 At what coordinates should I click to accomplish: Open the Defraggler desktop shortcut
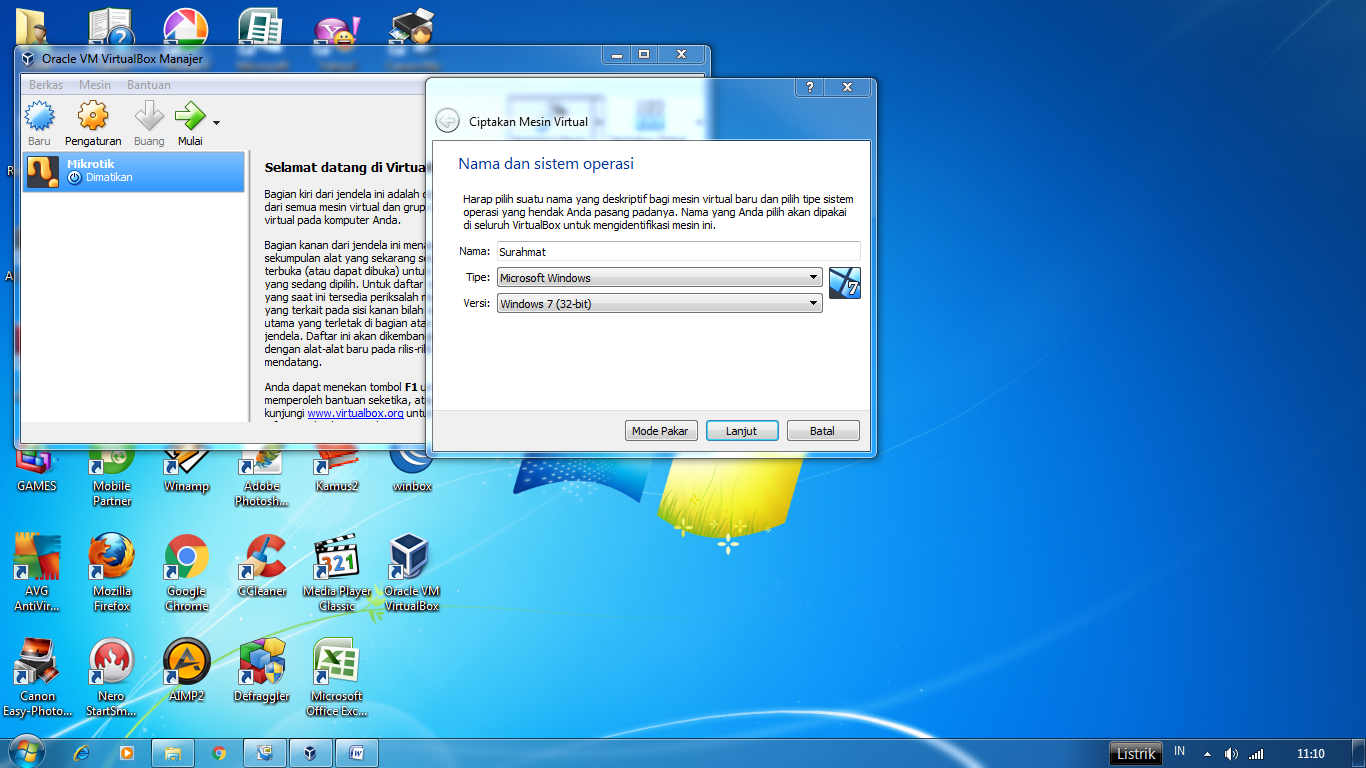(x=261, y=670)
